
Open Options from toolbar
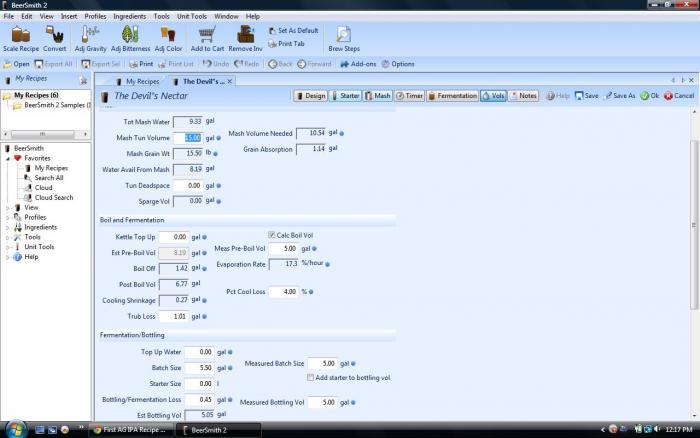tap(398, 64)
